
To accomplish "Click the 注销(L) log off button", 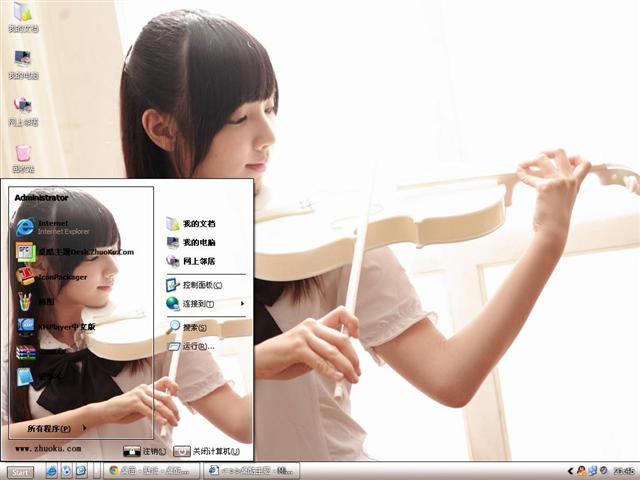I will 145,451.
